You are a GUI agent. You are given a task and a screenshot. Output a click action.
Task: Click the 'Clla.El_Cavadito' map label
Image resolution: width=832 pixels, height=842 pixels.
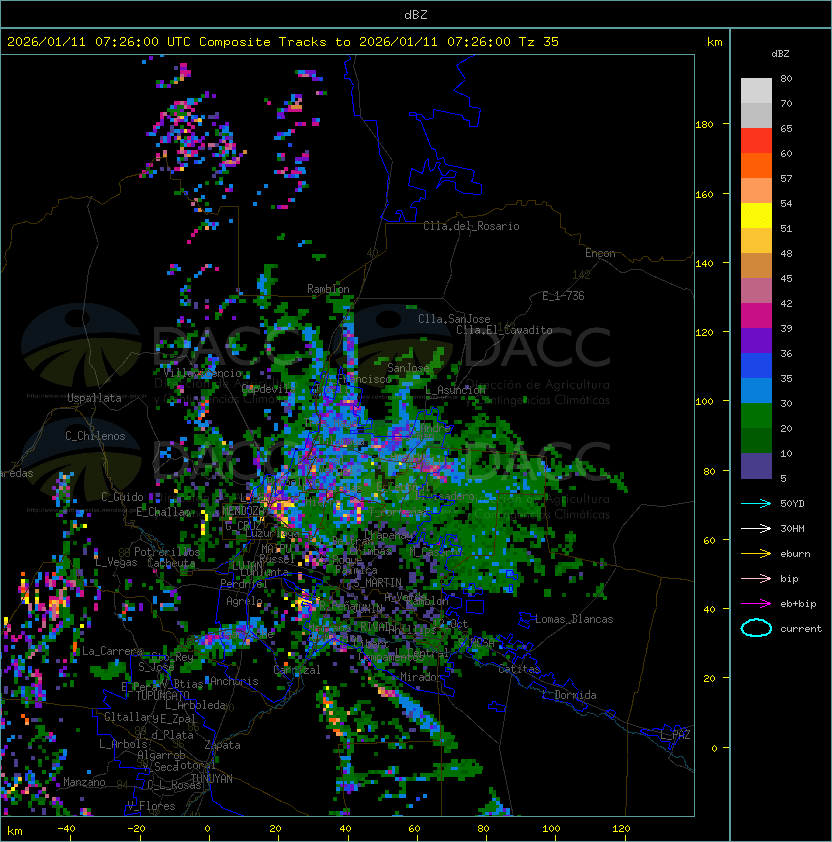[x=504, y=330]
